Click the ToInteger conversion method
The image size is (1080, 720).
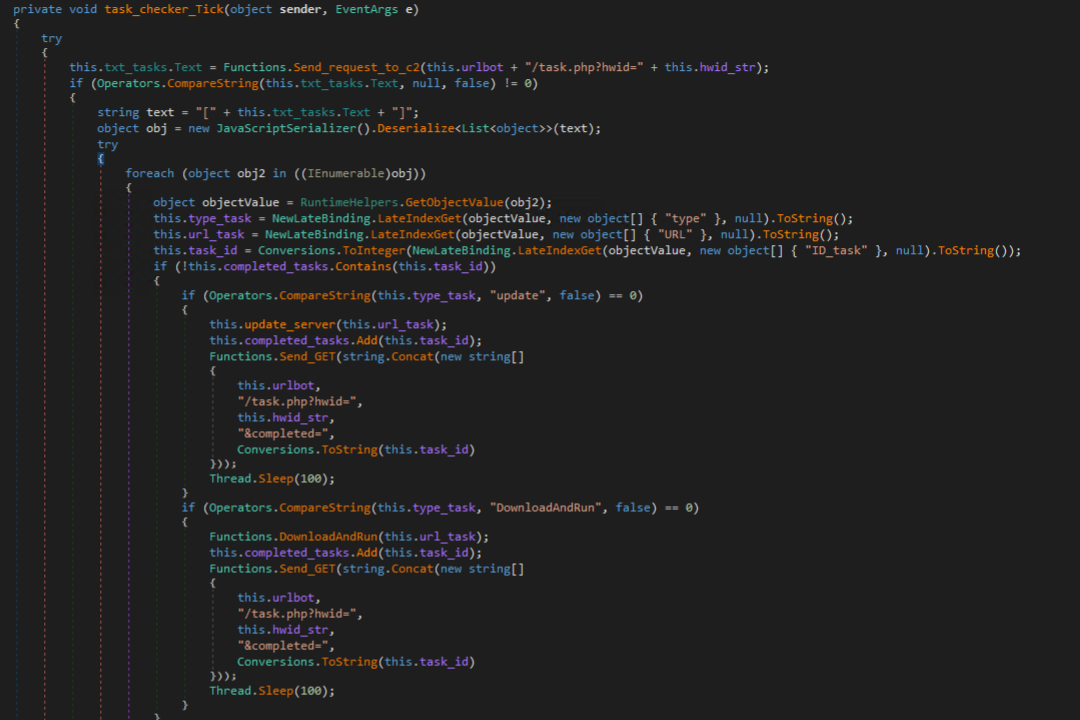pos(373,251)
